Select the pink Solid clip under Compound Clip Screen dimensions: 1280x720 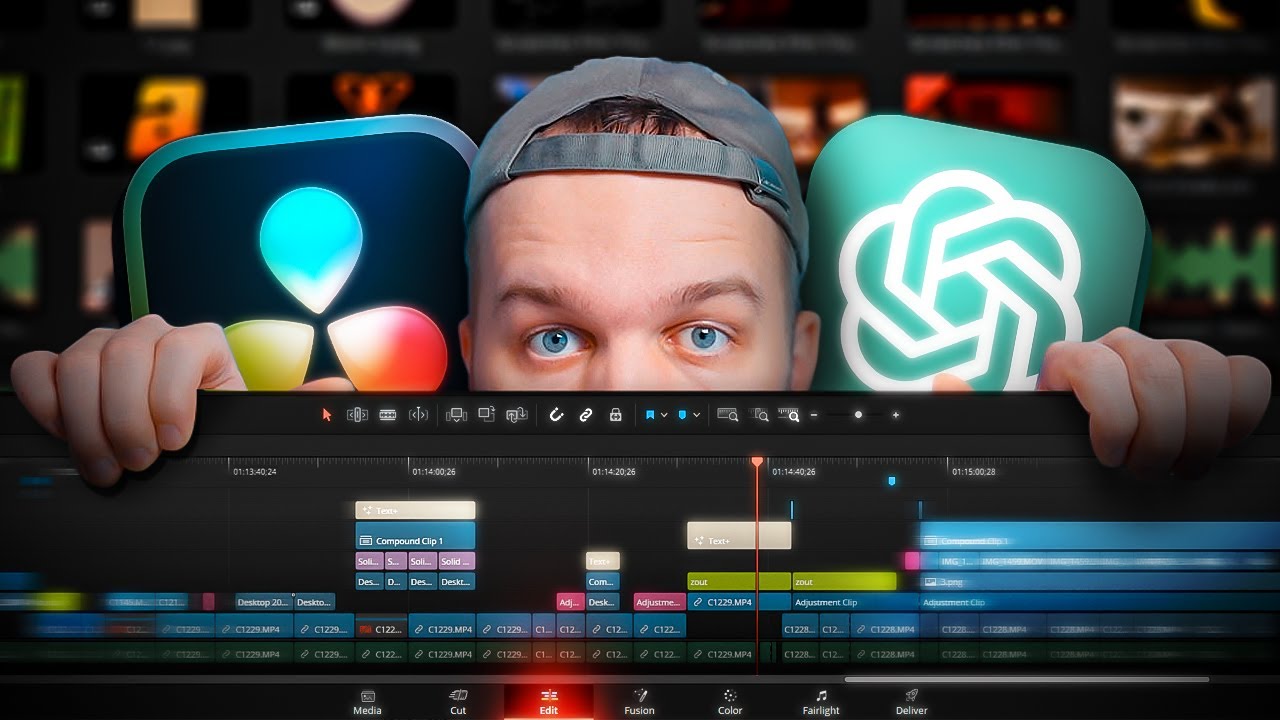tap(457, 561)
